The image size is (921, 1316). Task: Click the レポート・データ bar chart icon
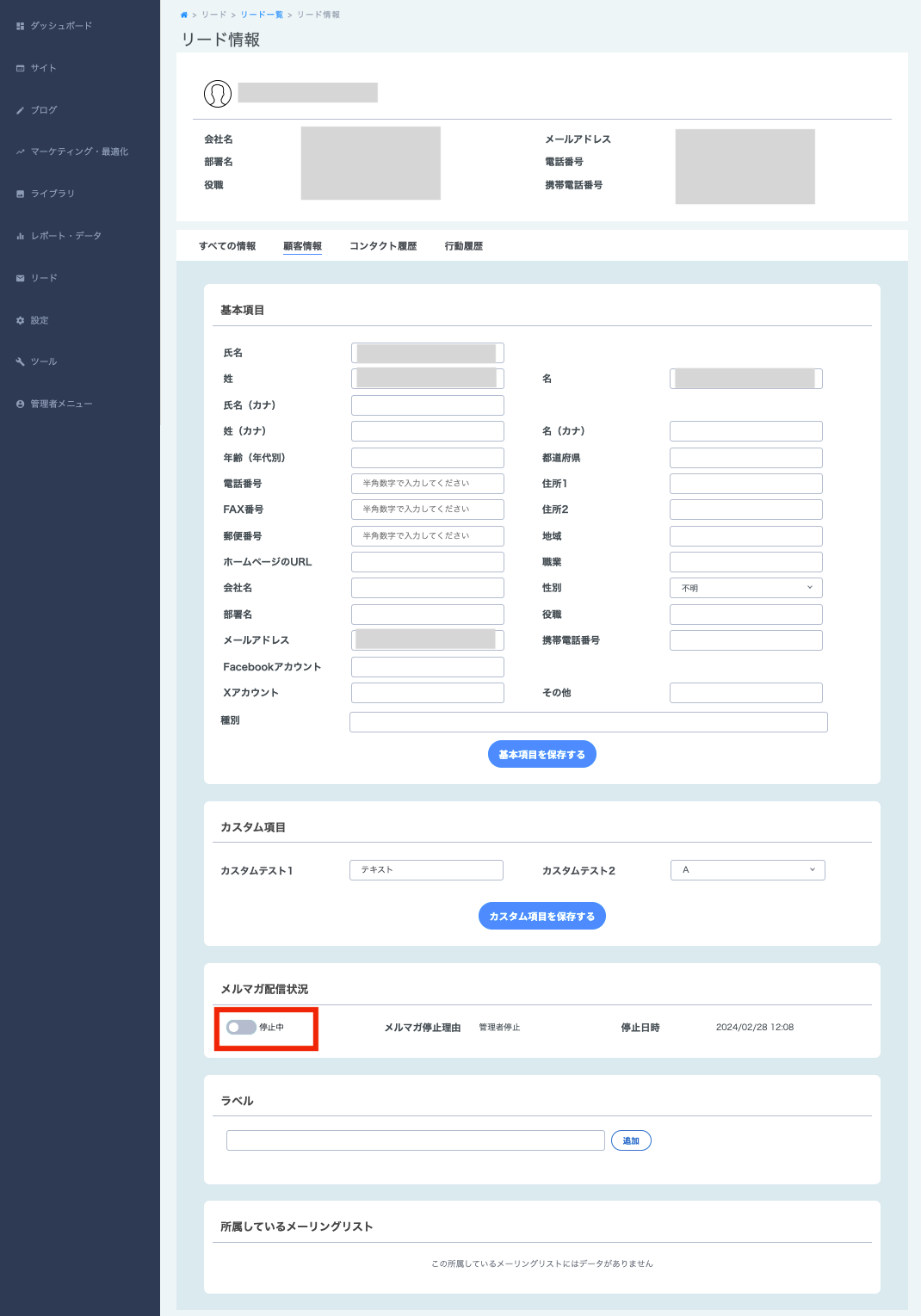(x=20, y=236)
